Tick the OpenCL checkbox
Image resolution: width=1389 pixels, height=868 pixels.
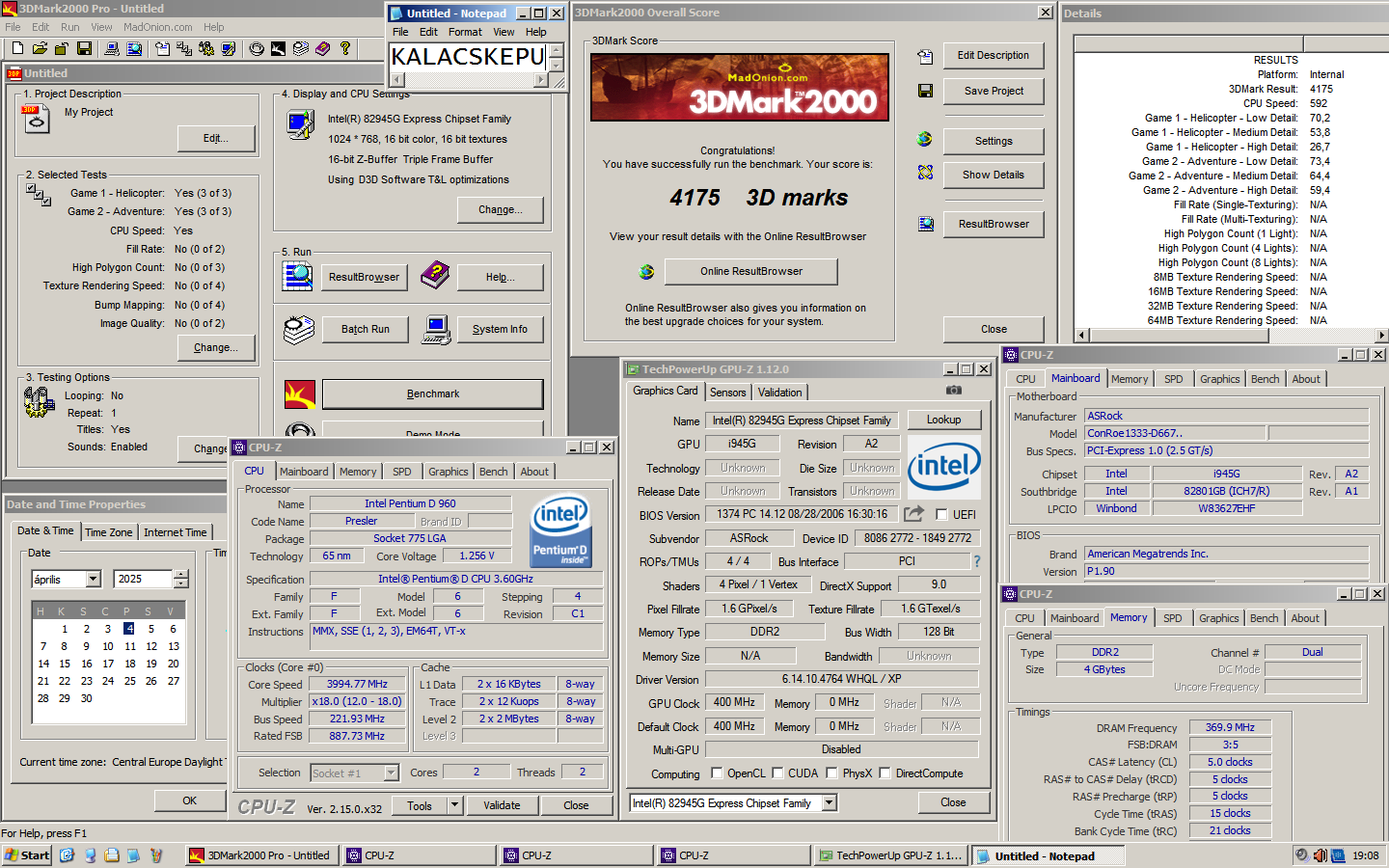coord(717,773)
